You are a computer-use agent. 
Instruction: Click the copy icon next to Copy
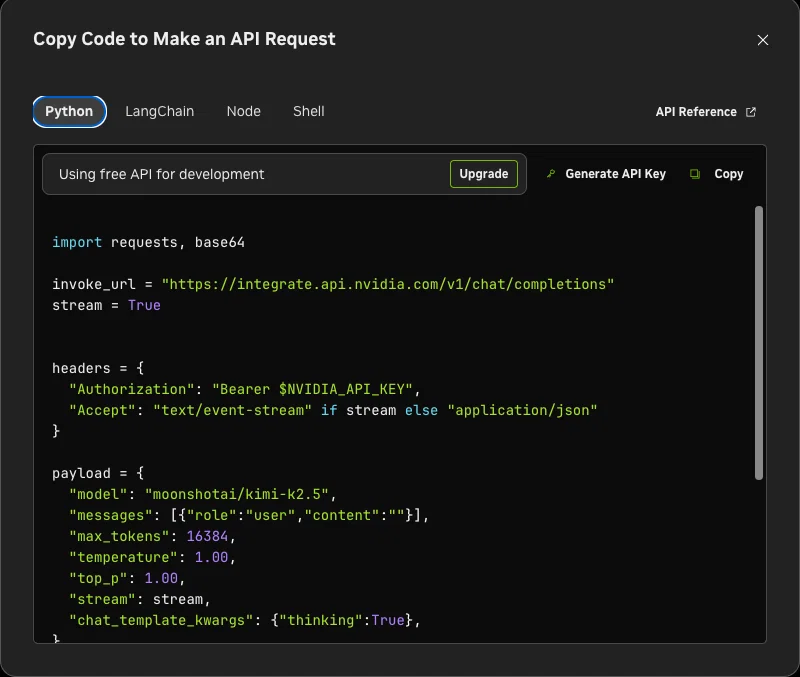(x=694, y=174)
